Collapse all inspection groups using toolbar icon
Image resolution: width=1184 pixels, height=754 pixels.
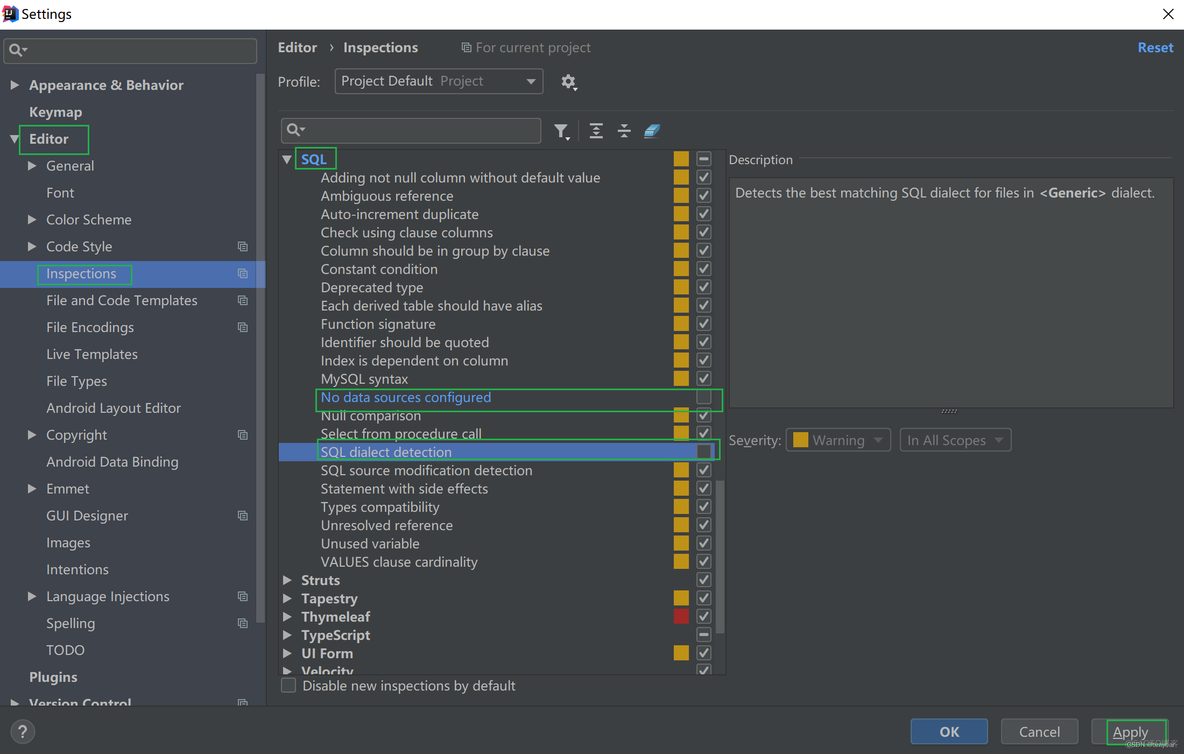coord(624,131)
